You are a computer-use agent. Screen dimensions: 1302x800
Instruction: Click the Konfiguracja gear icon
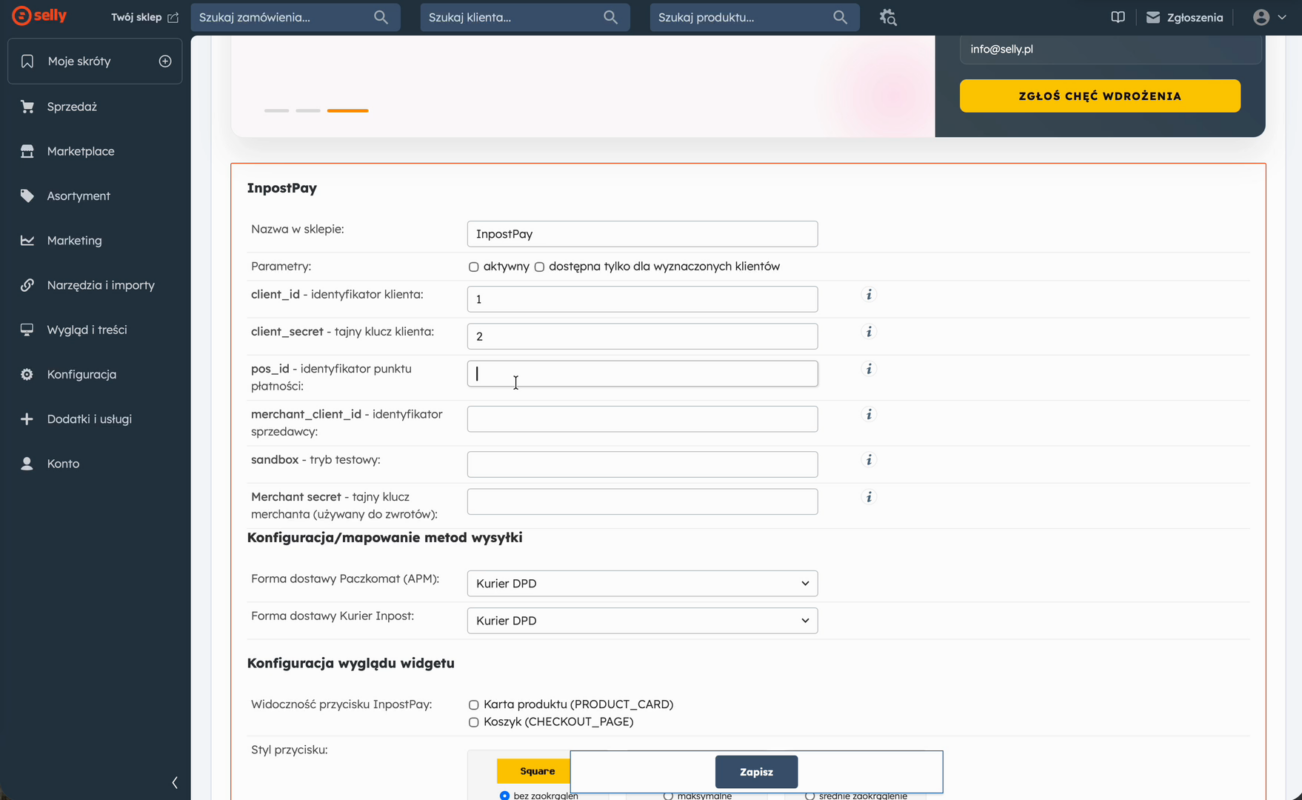click(27, 375)
